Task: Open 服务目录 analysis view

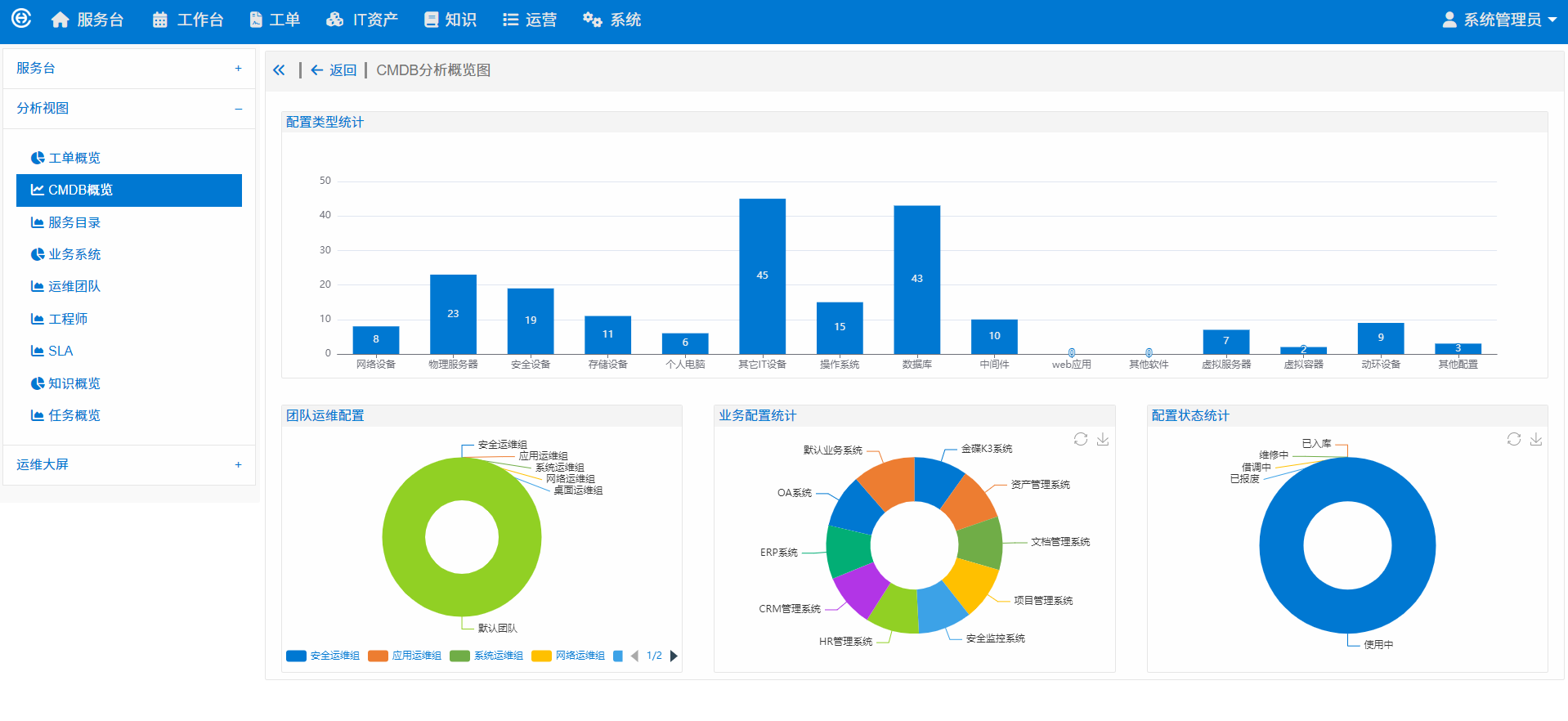Action: click(129, 222)
